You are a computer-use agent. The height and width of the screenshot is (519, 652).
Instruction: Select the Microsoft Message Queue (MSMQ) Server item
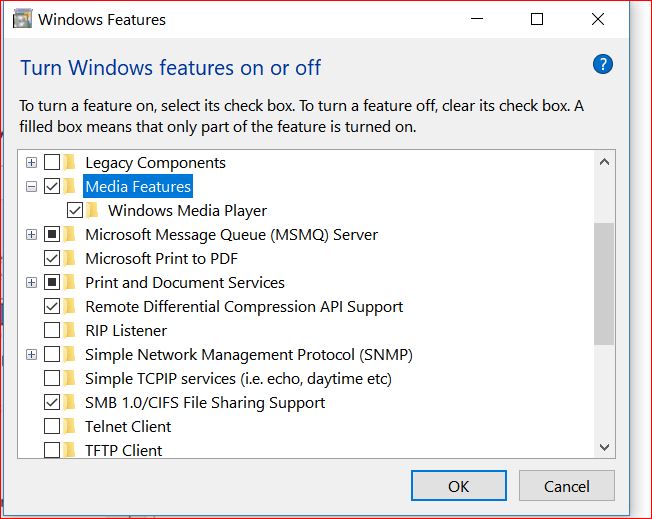tap(231, 235)
